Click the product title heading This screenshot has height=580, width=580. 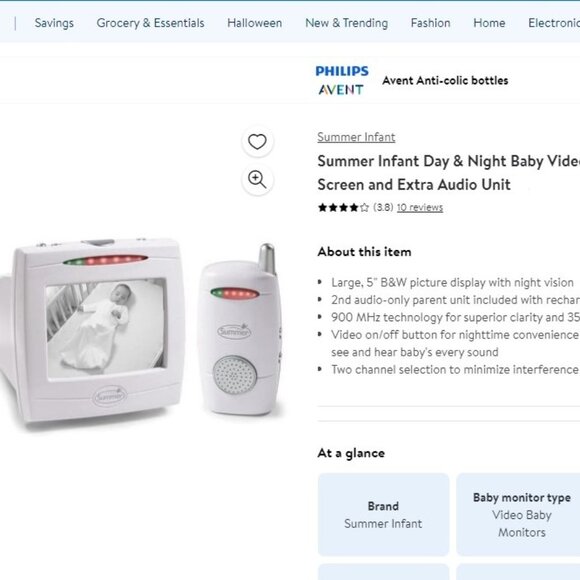point(448,173)
